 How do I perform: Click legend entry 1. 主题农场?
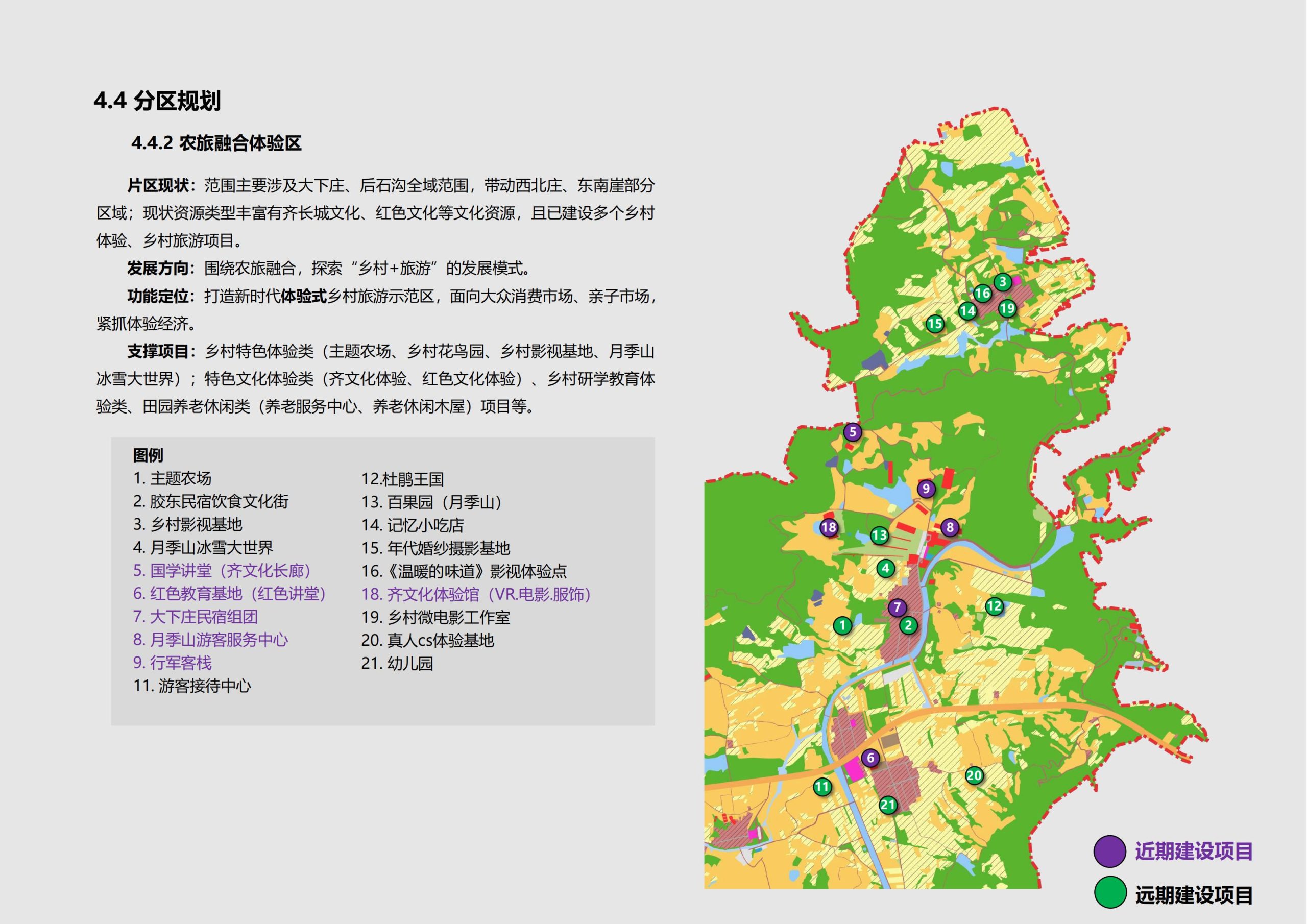point(172,478)
